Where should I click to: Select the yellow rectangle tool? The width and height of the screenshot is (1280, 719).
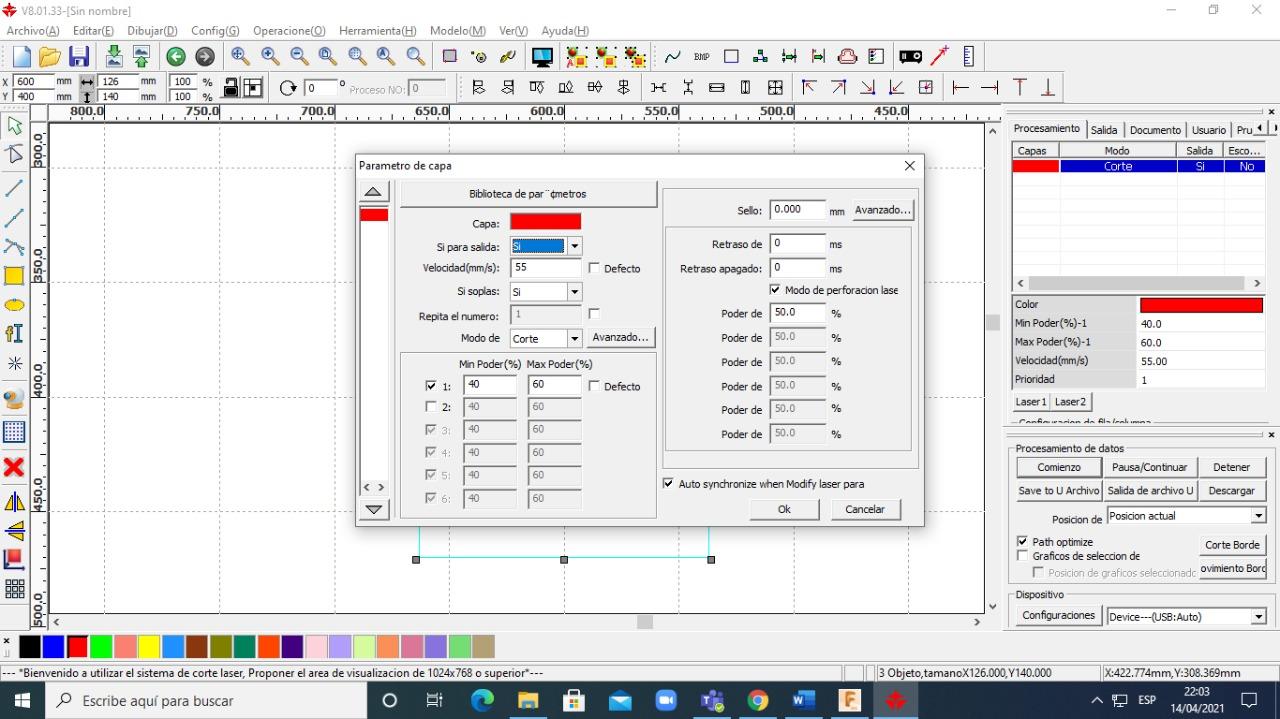(x=15, y=276)
